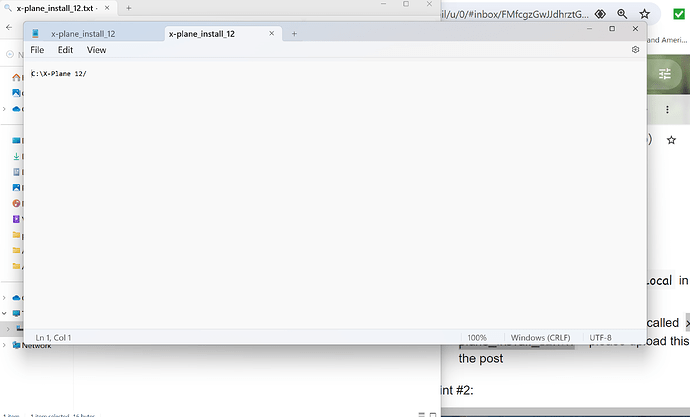This screenshot has width=690, height=417.
Task: Open the File menu in Notepad
Action: (x=37, y=50)
